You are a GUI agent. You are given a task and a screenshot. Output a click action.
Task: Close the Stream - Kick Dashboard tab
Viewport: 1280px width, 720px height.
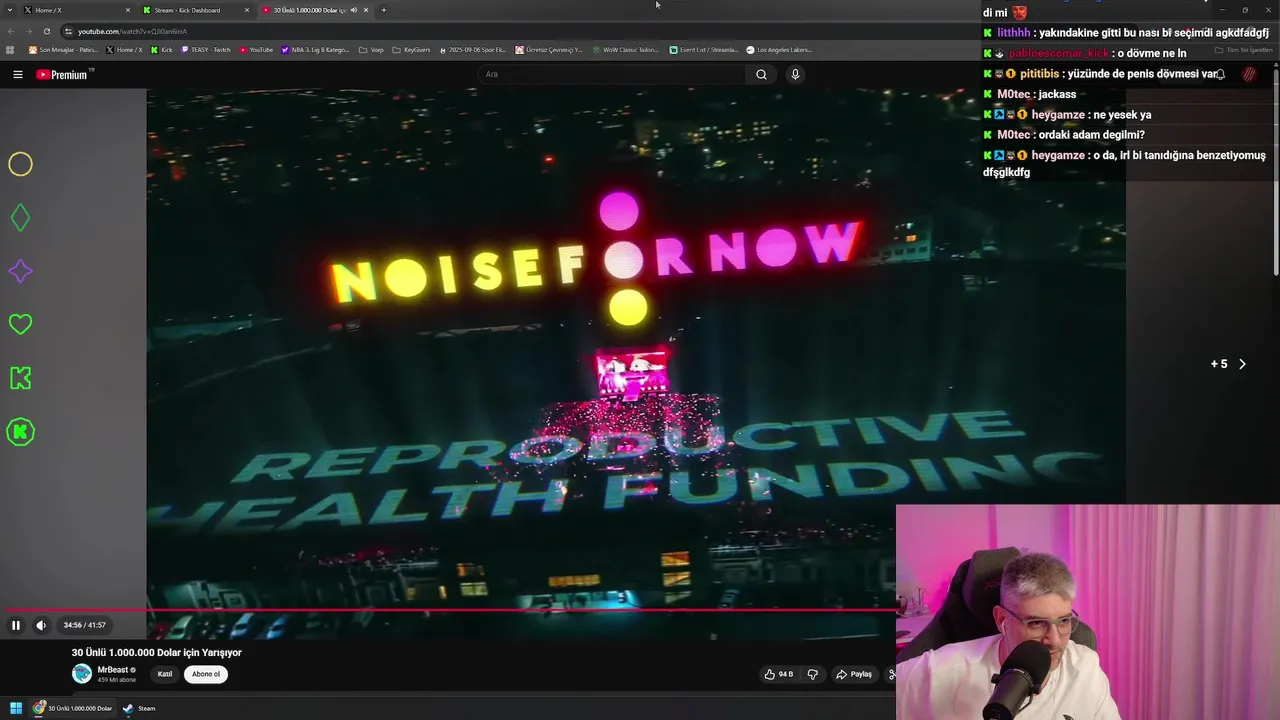click(x=247, y=10)
